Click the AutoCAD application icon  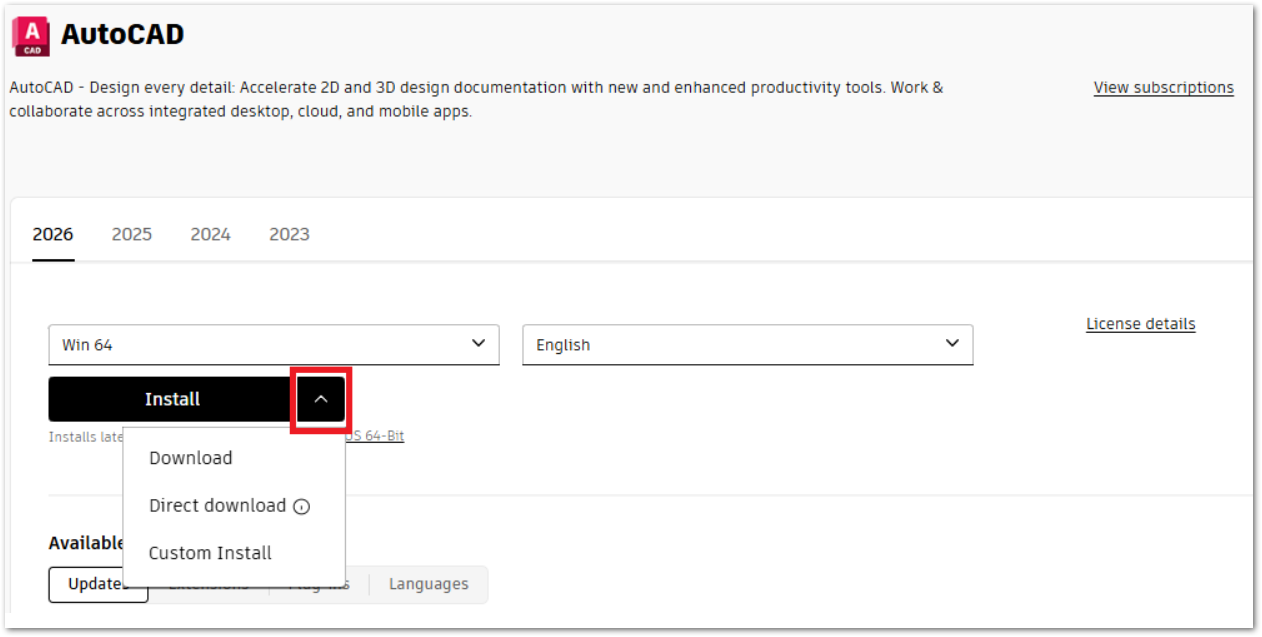pos(32,32)
